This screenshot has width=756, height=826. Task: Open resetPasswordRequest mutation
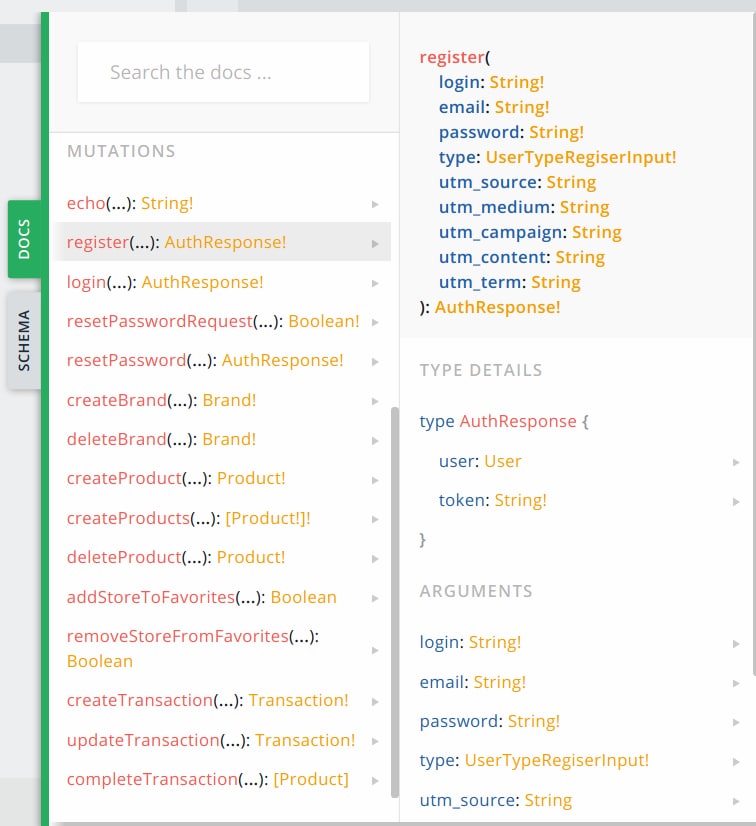pyautogui.click(x=213, y=321)
